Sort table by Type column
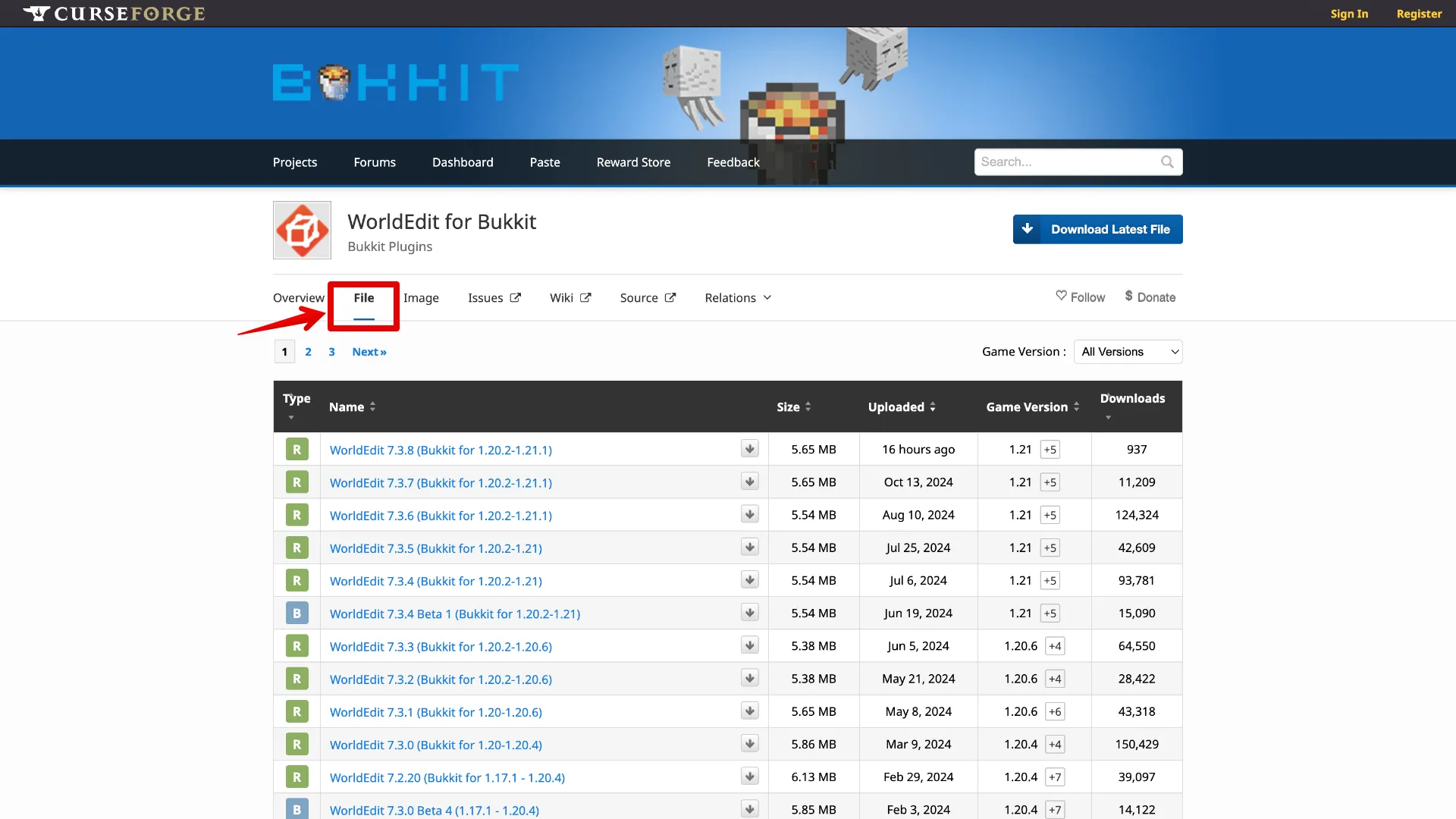 (297, 406)
